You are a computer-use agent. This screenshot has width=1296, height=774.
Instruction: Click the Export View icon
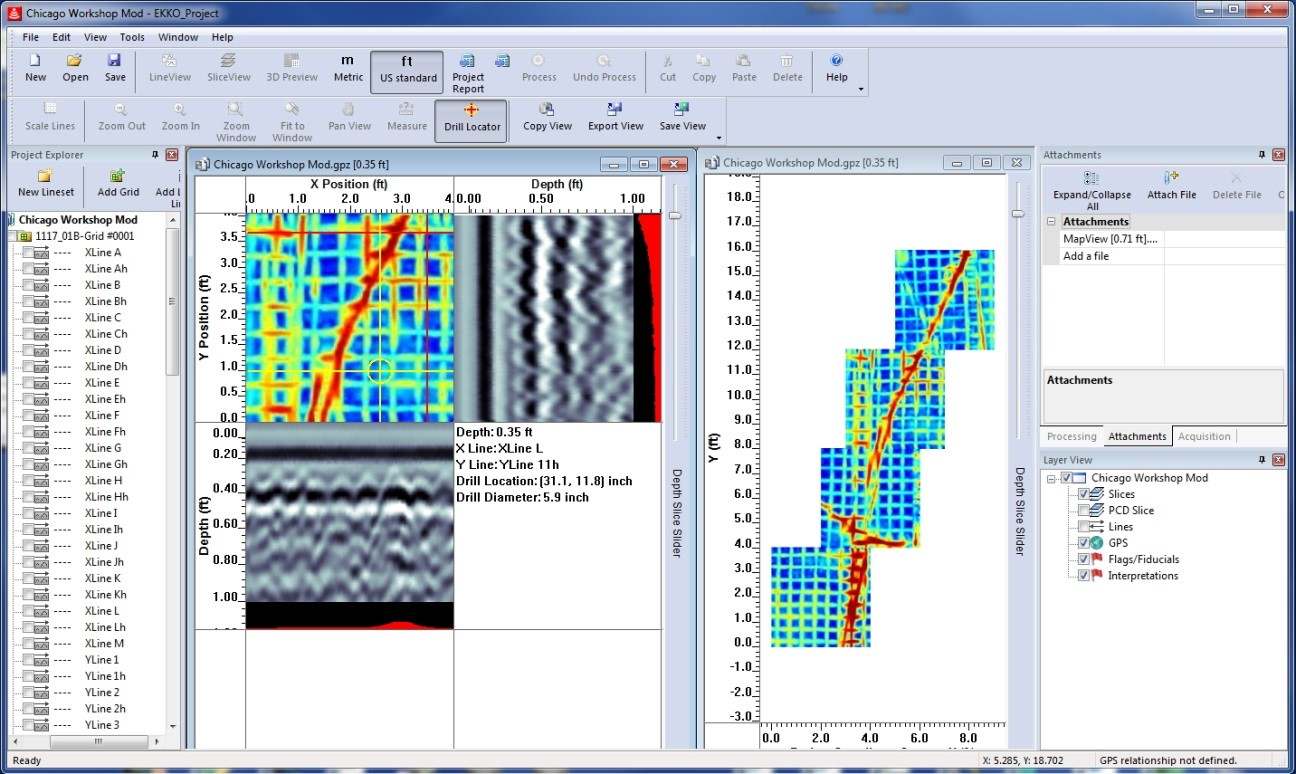615,118
